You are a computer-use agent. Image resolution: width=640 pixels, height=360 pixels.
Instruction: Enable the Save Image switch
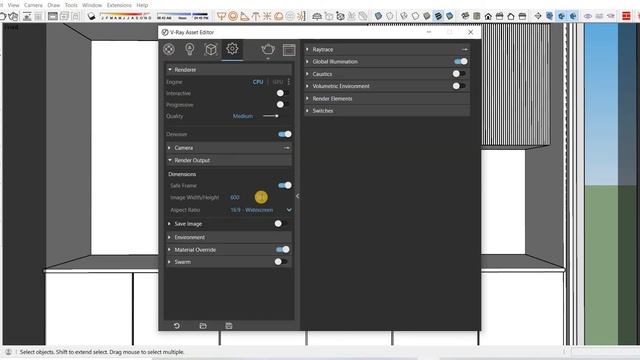point(280,224)
